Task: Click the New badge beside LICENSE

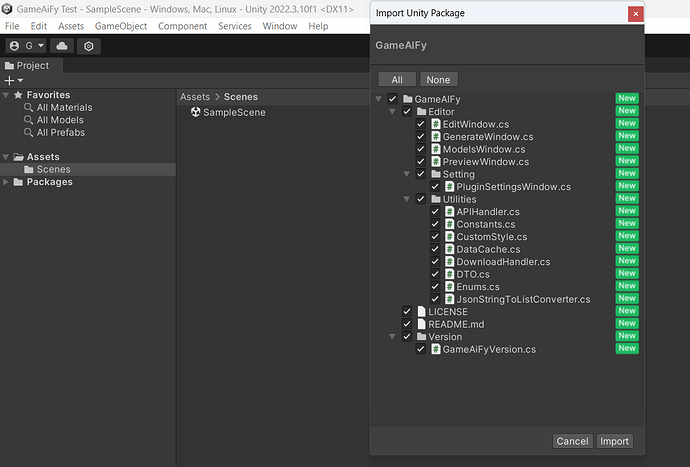Action: pyautogui.click(x=627, y=311)
